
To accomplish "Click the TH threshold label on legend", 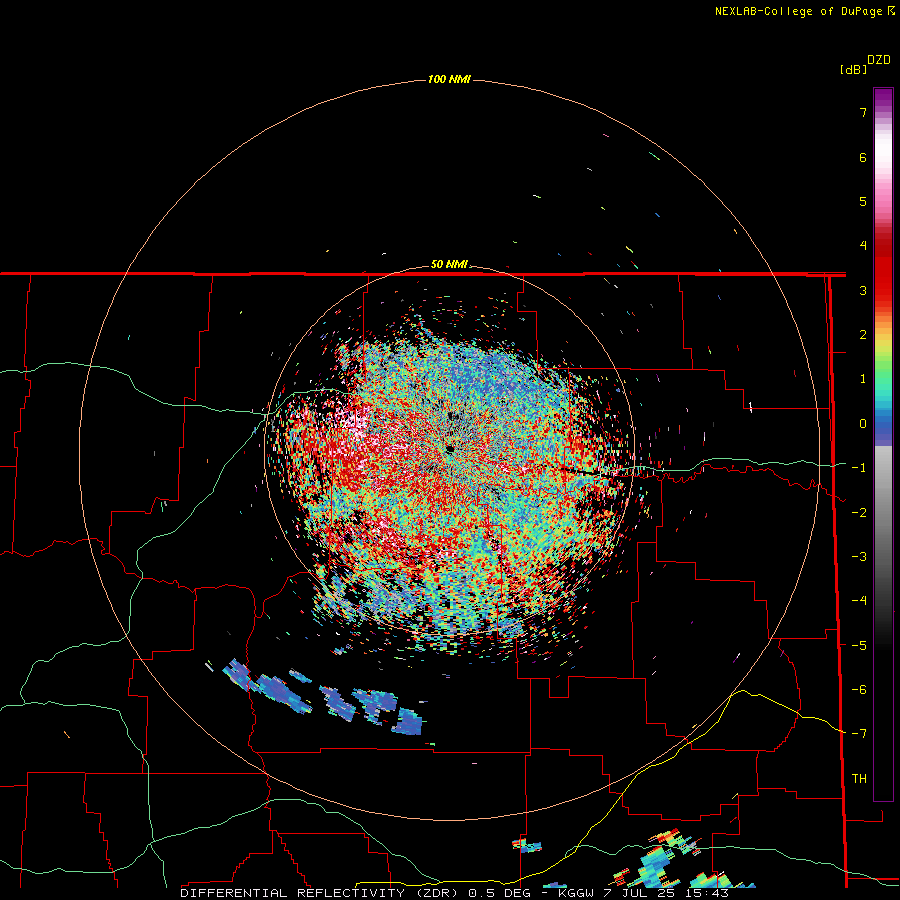I will point(859,779).
